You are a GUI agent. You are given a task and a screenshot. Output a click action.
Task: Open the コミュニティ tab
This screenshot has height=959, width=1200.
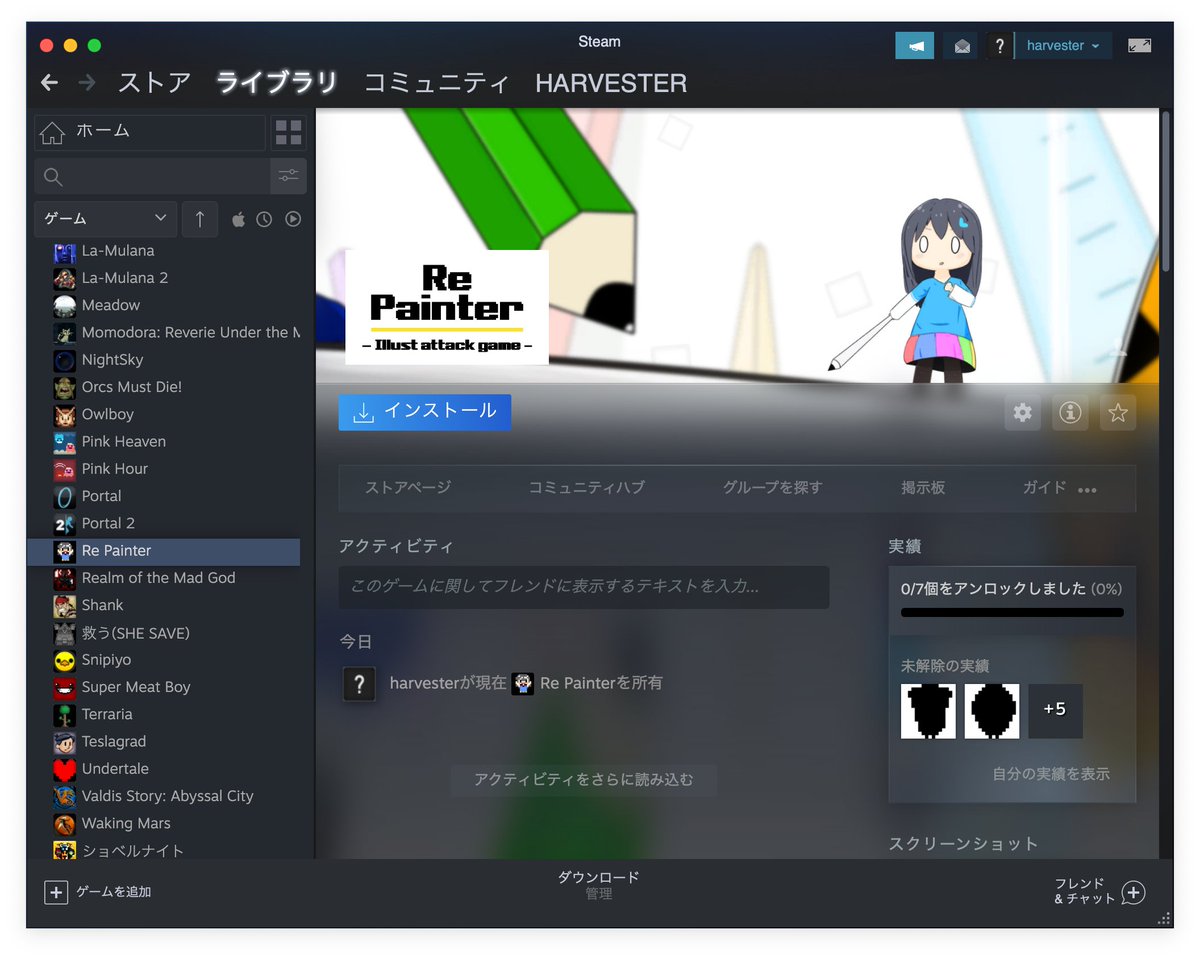tap(436, 83)
